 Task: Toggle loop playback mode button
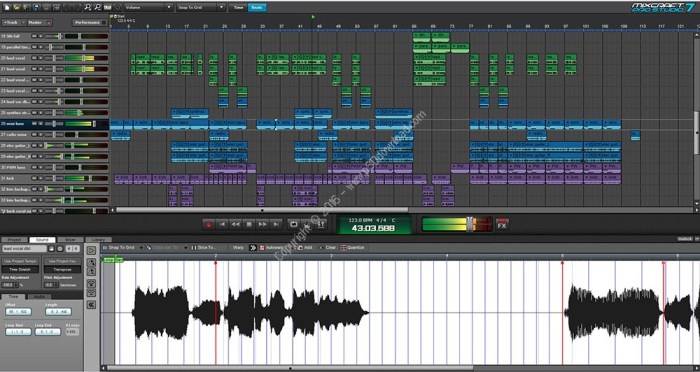pos(294,224)
